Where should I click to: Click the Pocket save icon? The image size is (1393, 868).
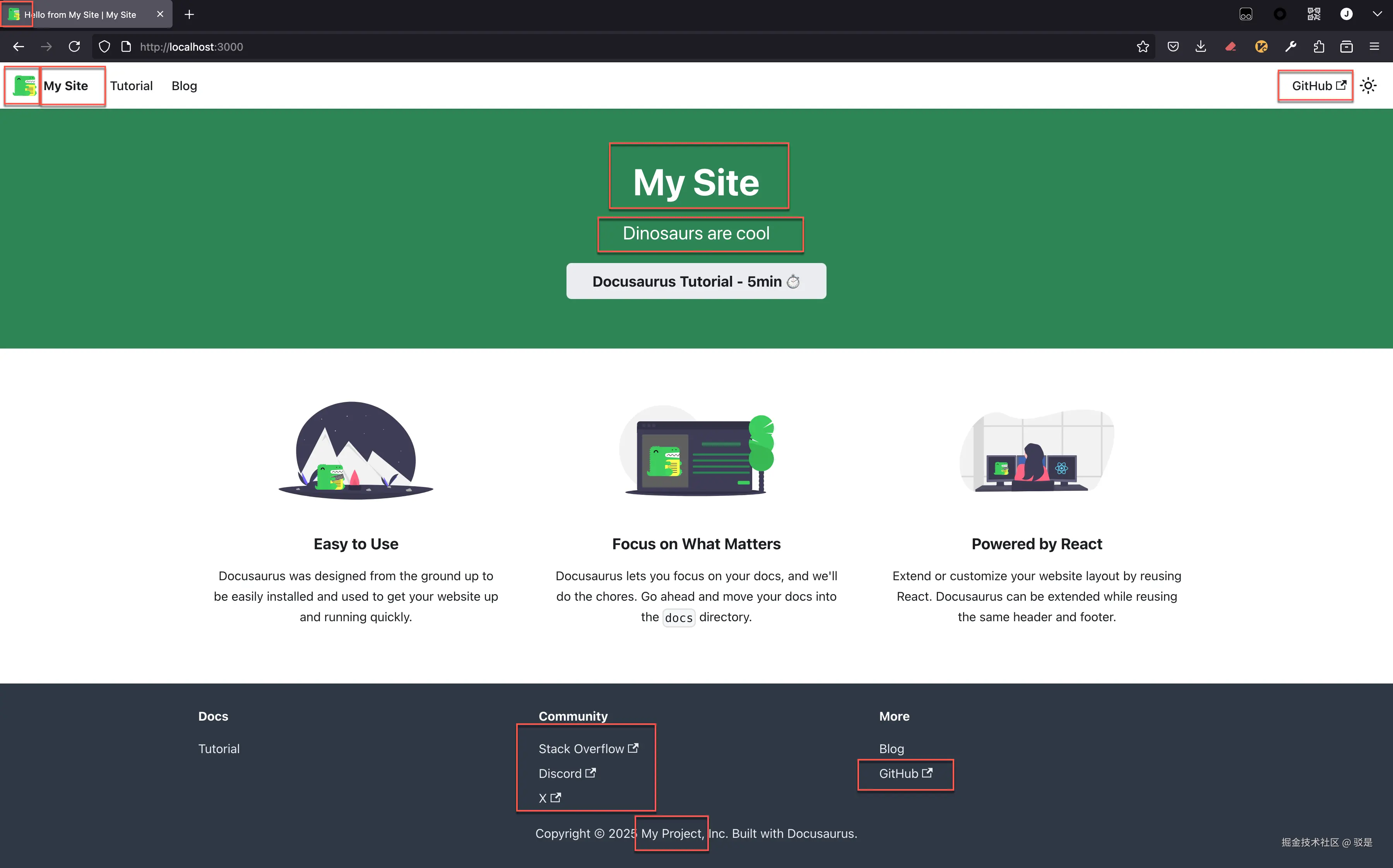(1173, 47)
